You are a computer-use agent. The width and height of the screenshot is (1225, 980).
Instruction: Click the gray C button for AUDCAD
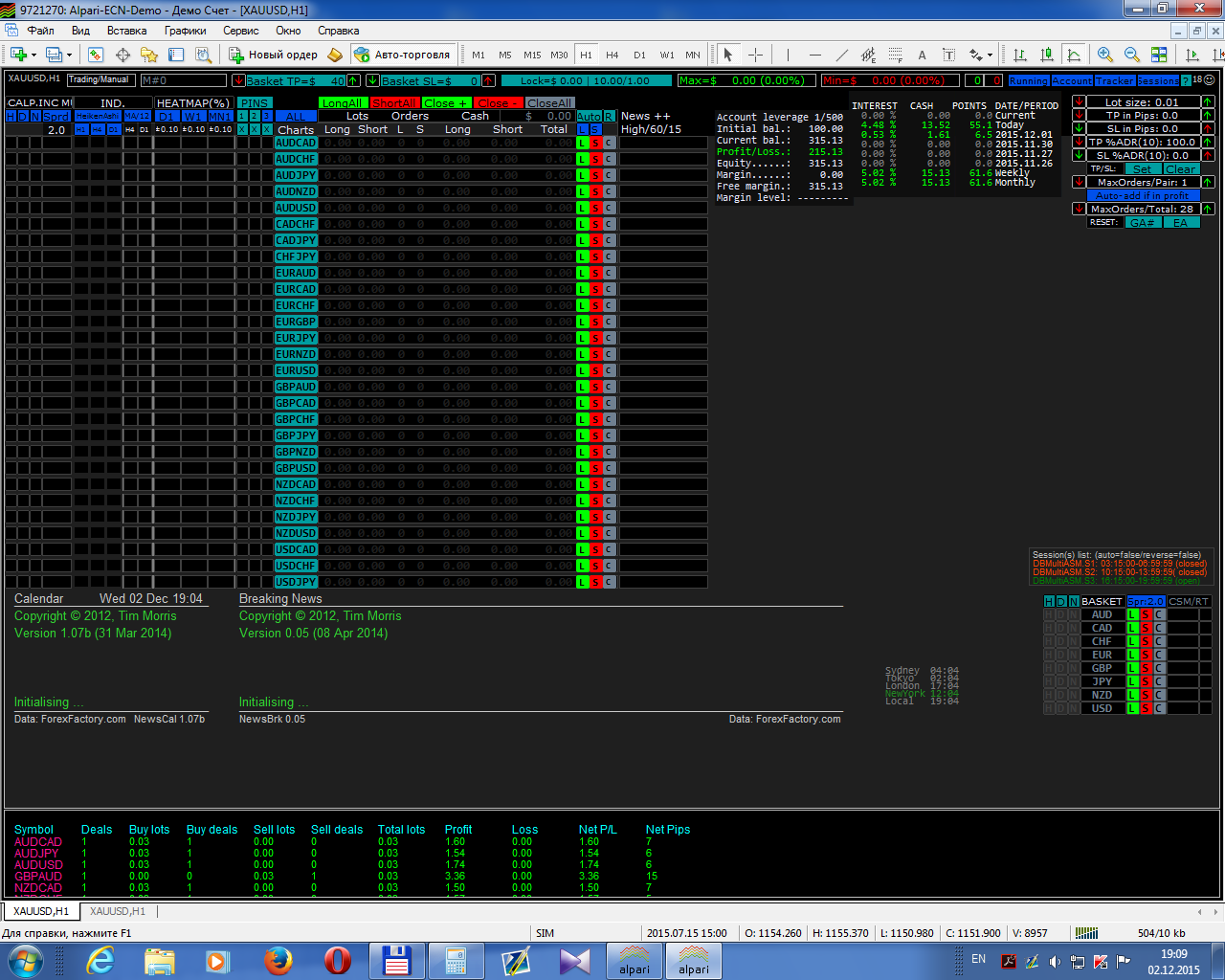(x=609, y=143)
